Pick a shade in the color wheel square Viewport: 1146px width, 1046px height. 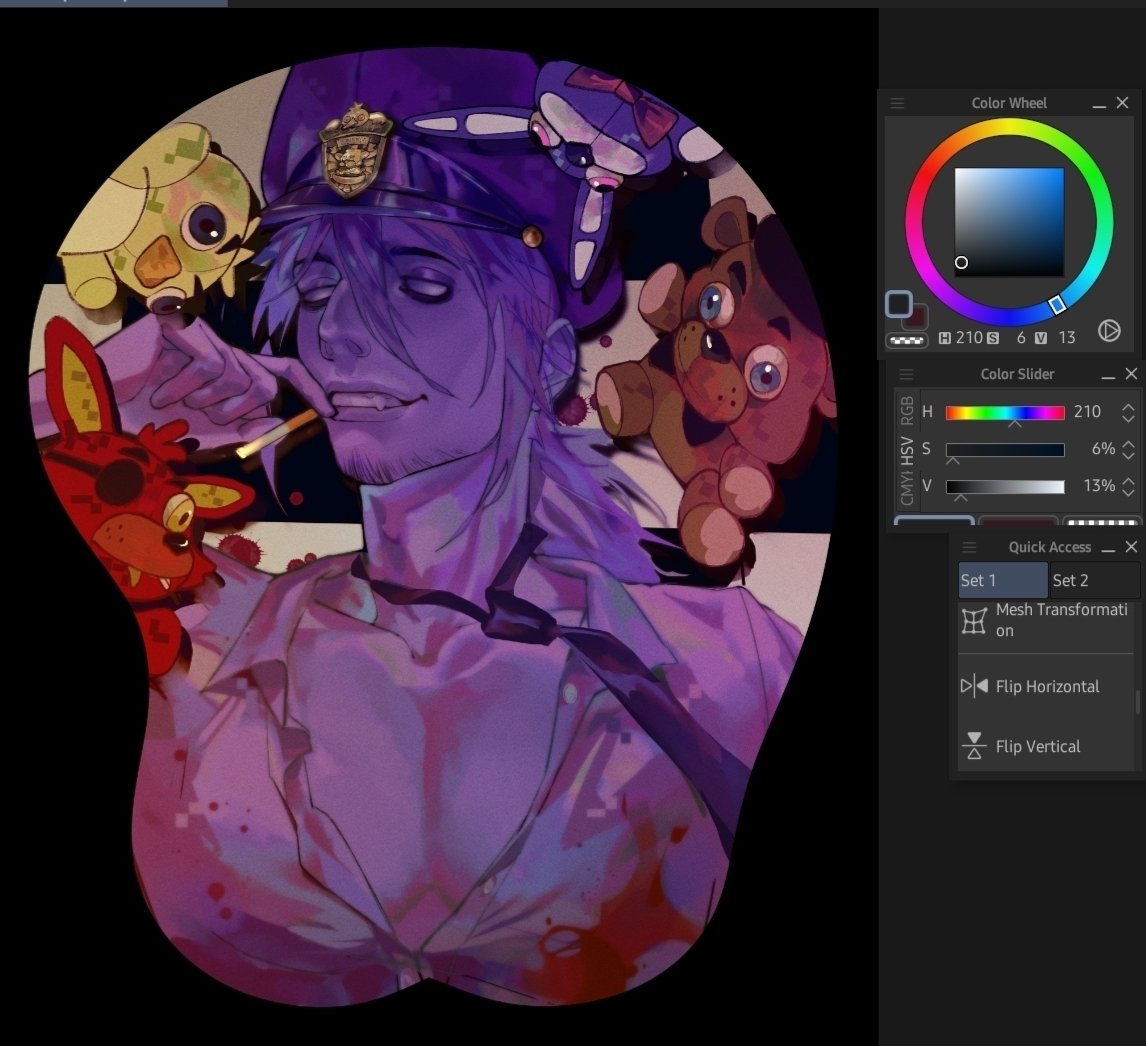1009,221
